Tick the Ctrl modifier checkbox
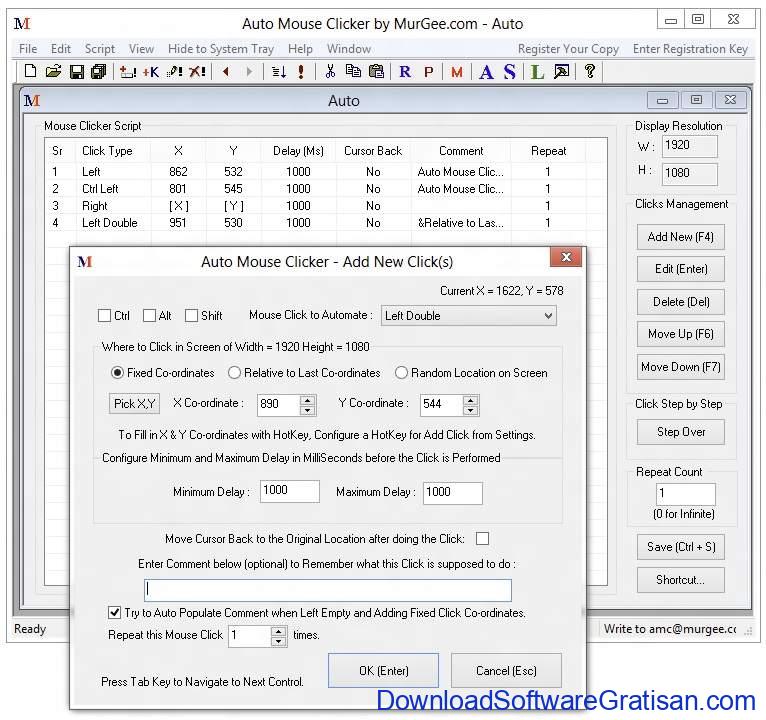The height and width of the screenshot is (720, 766). click(104, 316)
